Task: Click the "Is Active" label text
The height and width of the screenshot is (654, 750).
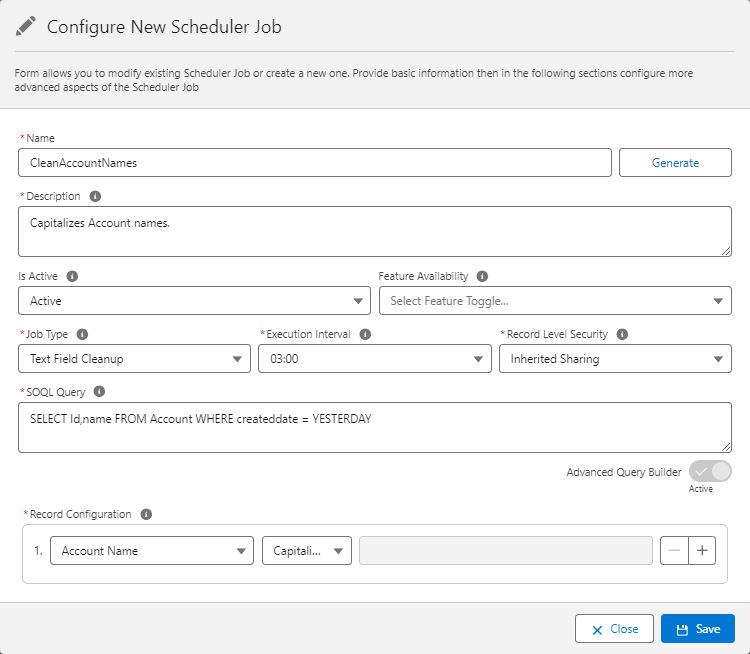Action: tap(38, 276)
